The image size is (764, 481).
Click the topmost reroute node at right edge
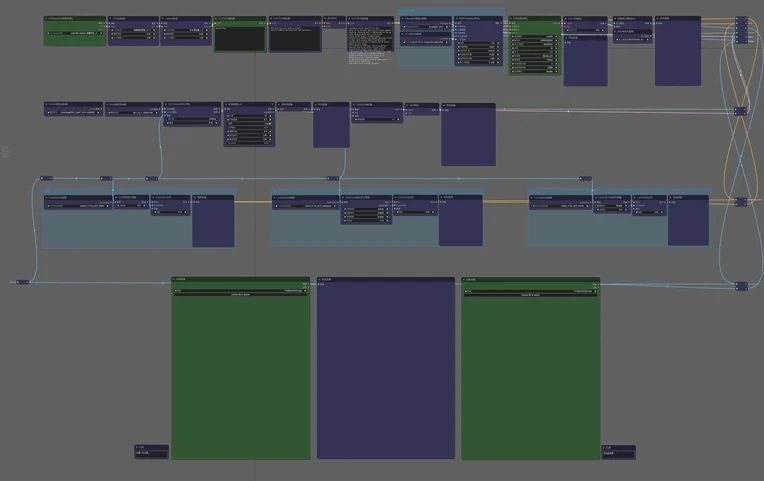coord(741,19)
